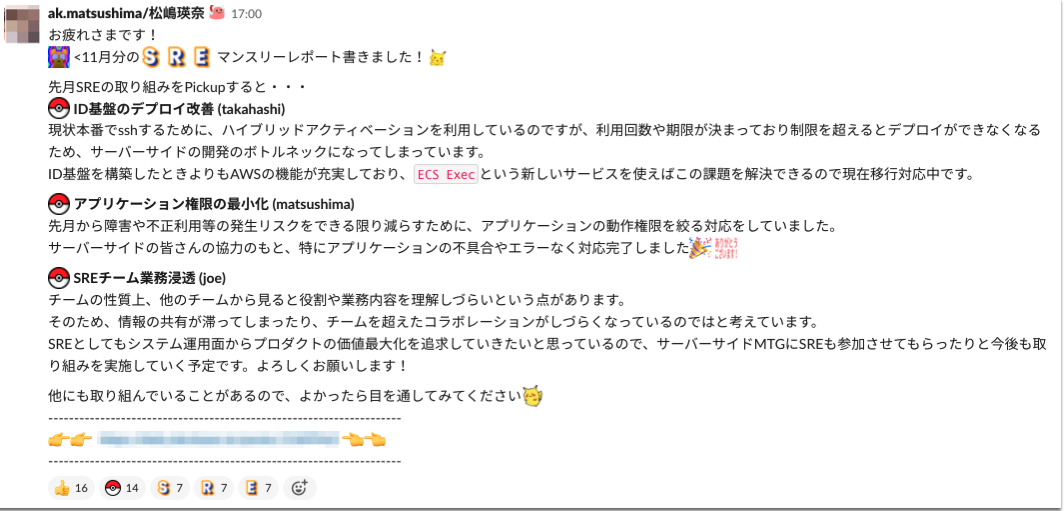Toggle the E letter reaction showing 7
Viewport: 1064px width, 511px height.
258,487
